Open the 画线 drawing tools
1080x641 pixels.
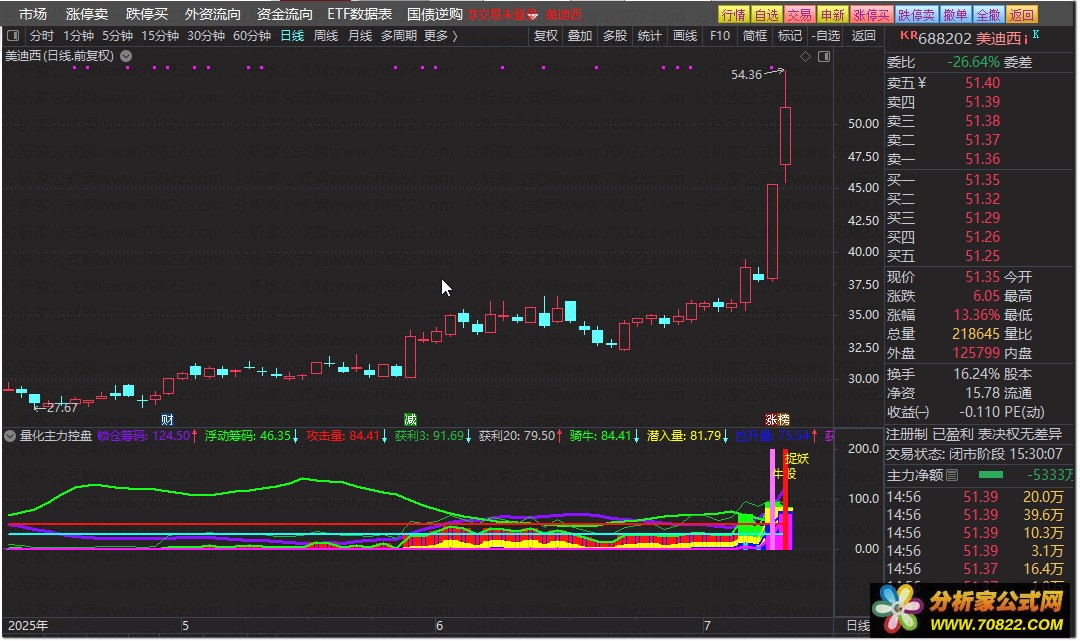[685, 35]
